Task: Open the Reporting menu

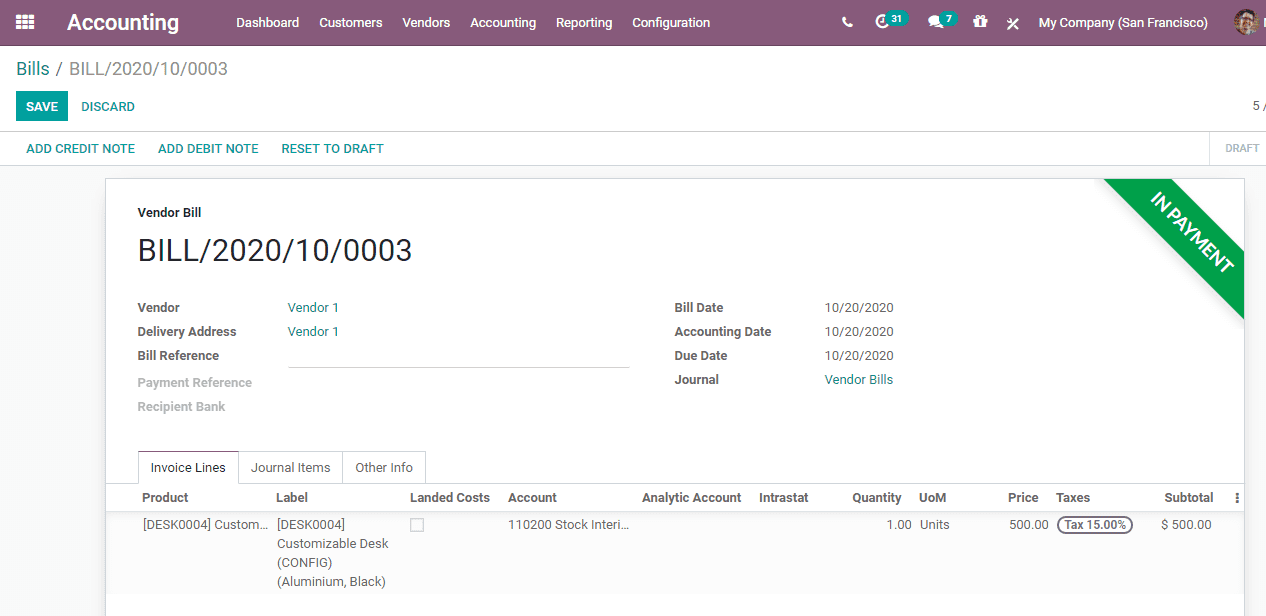Action: point(584,22)
